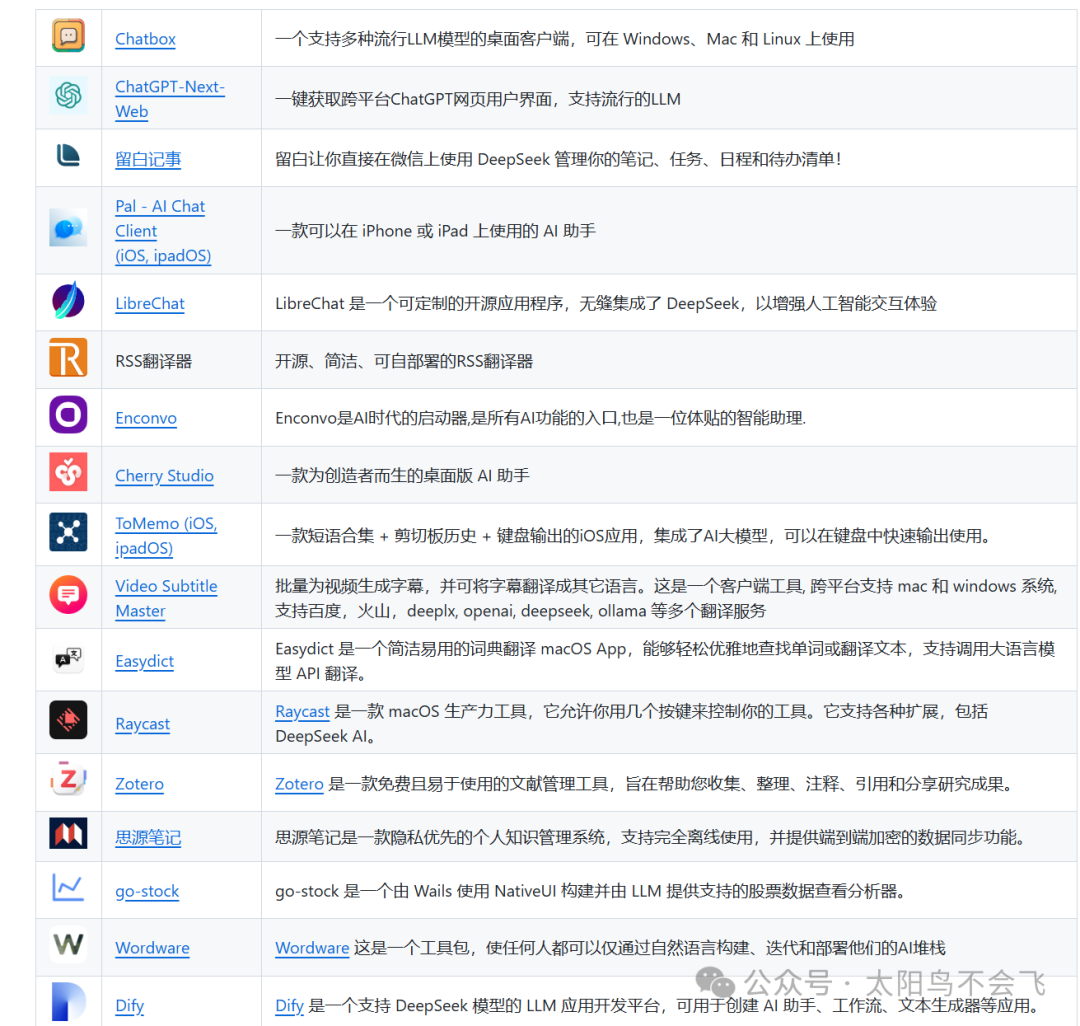Screen dimensions: 1080x1026
Task: Click the go-stock chart icon
Action: (x=68, y=889)
